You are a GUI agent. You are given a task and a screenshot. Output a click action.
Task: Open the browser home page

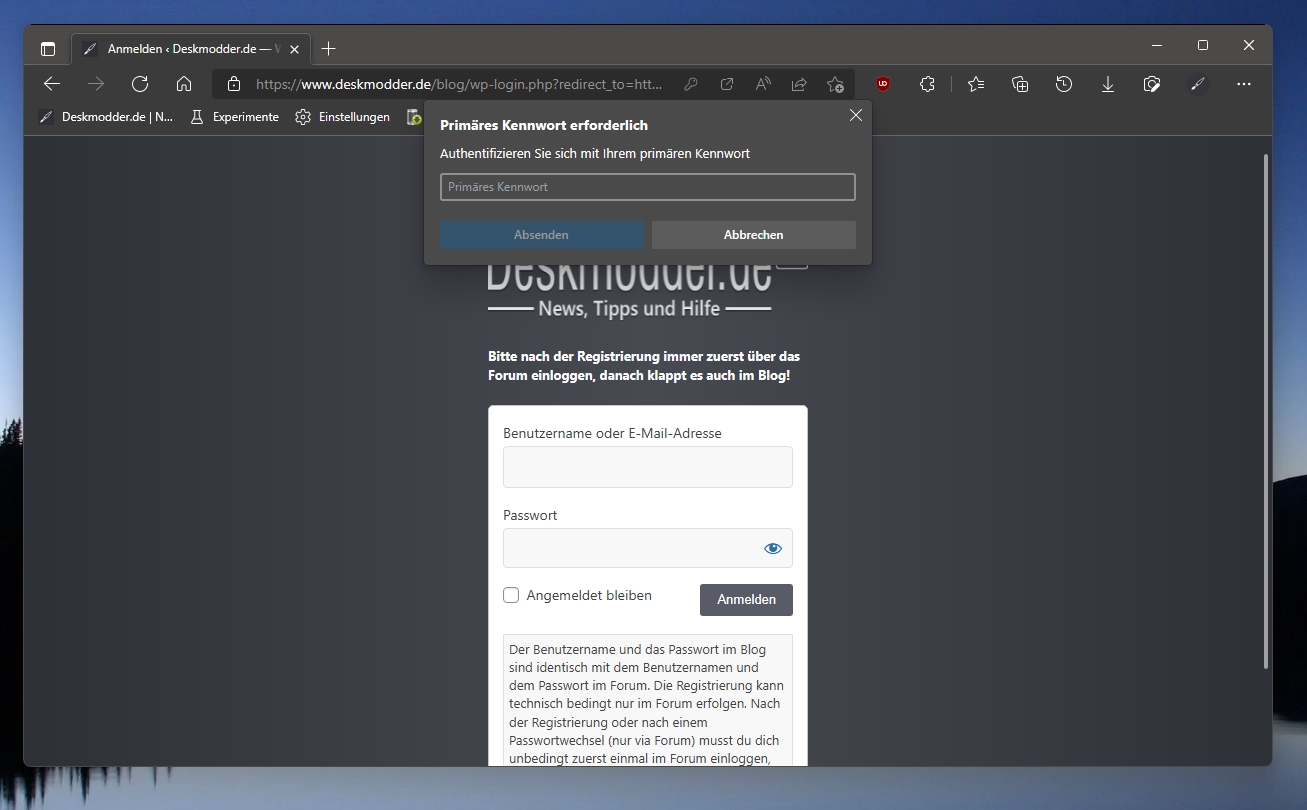184,84
